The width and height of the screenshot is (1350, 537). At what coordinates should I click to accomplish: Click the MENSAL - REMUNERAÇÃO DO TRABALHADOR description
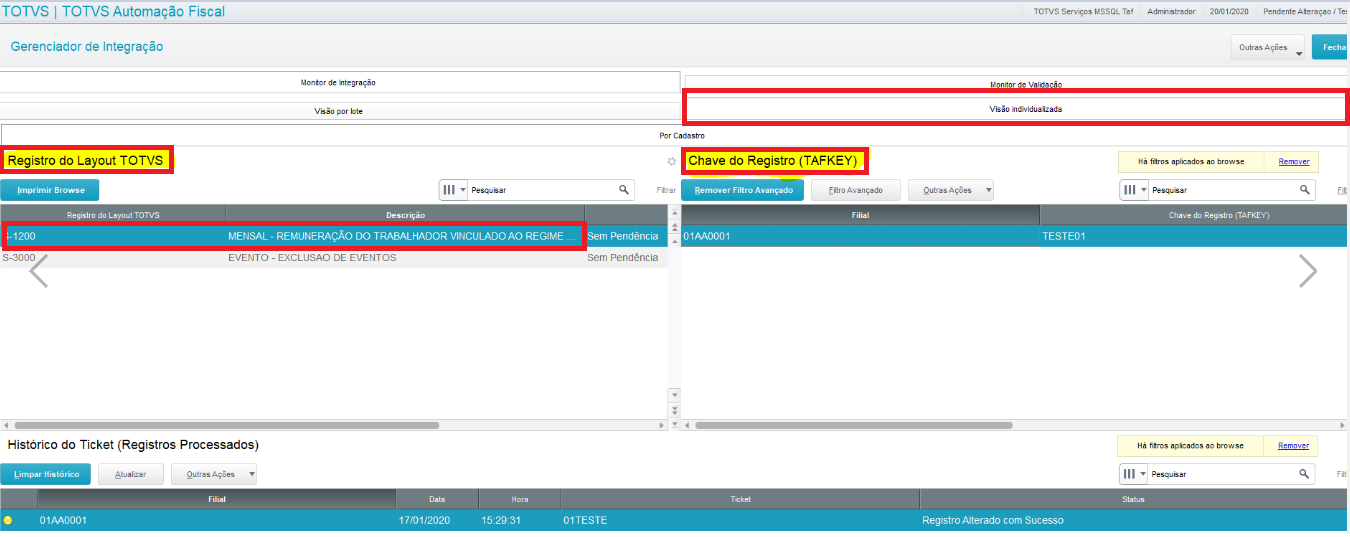point(403,236)
